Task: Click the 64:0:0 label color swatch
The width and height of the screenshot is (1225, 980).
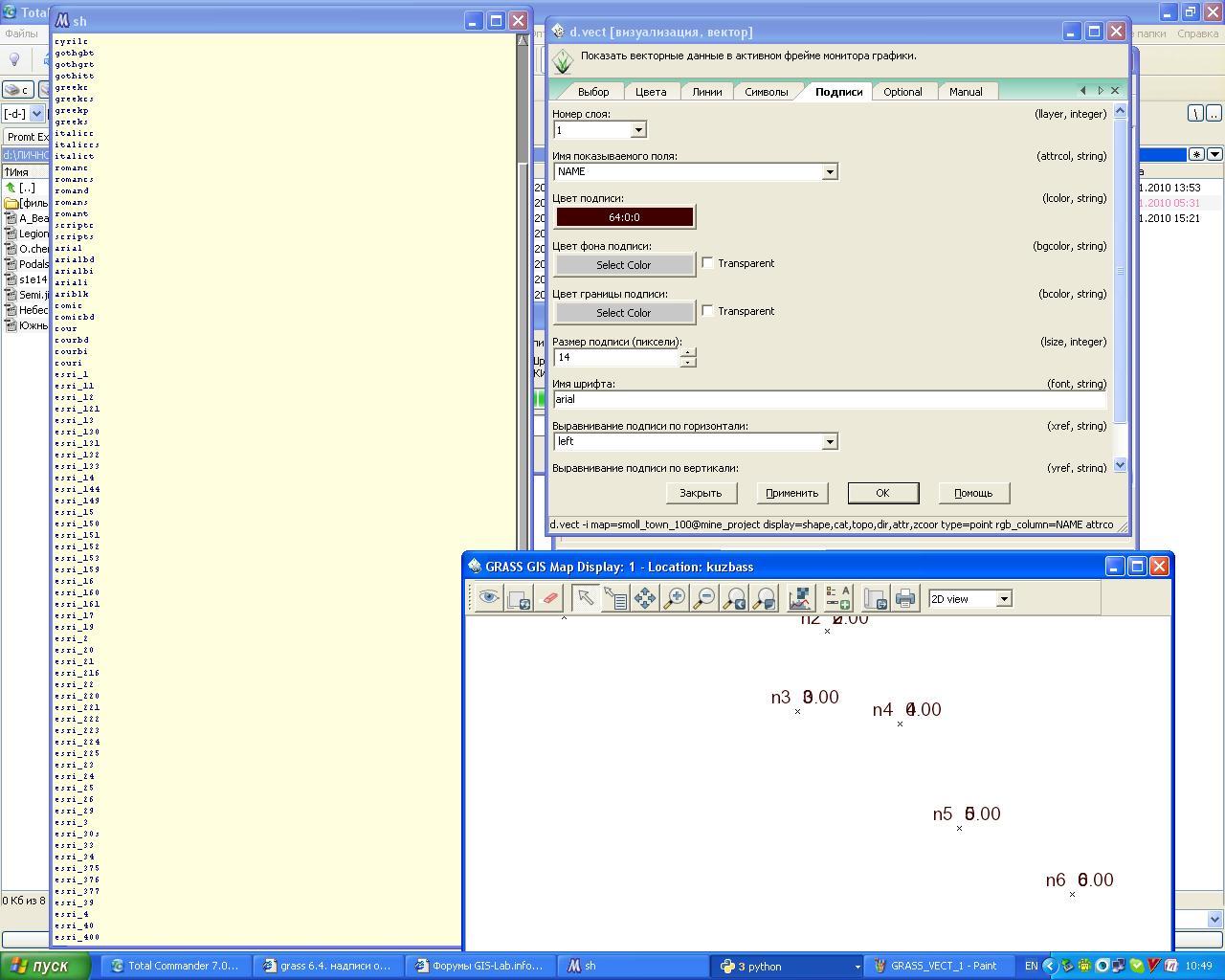Action: coord(624,217)
